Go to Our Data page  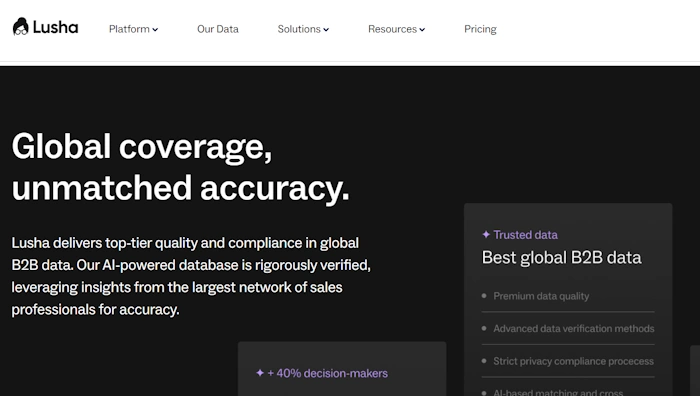(x=218, y=29)
